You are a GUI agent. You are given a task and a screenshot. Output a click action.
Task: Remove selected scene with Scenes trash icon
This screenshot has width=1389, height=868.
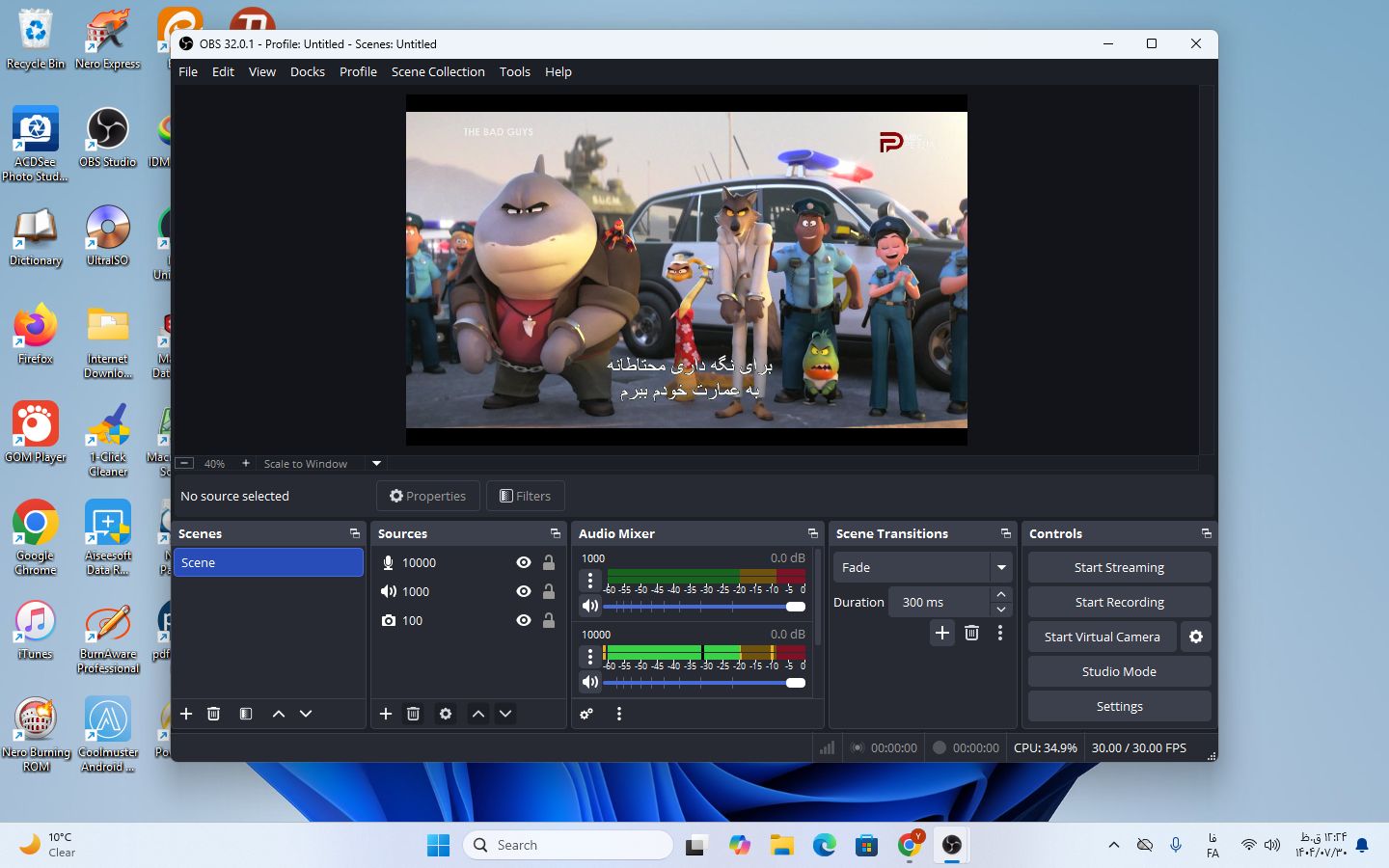point(214,714)
